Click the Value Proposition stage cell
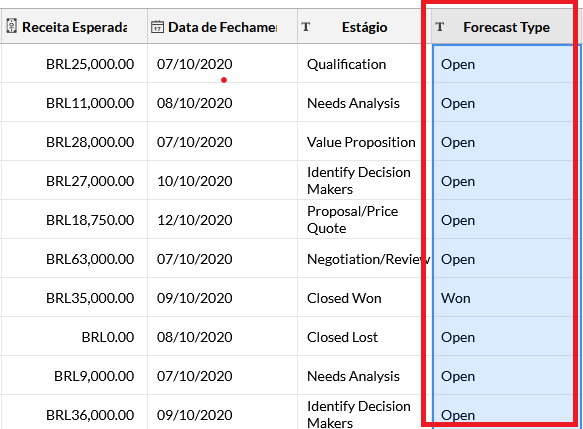The width and height of the screenshot is (583, 429). click(364, 142)
